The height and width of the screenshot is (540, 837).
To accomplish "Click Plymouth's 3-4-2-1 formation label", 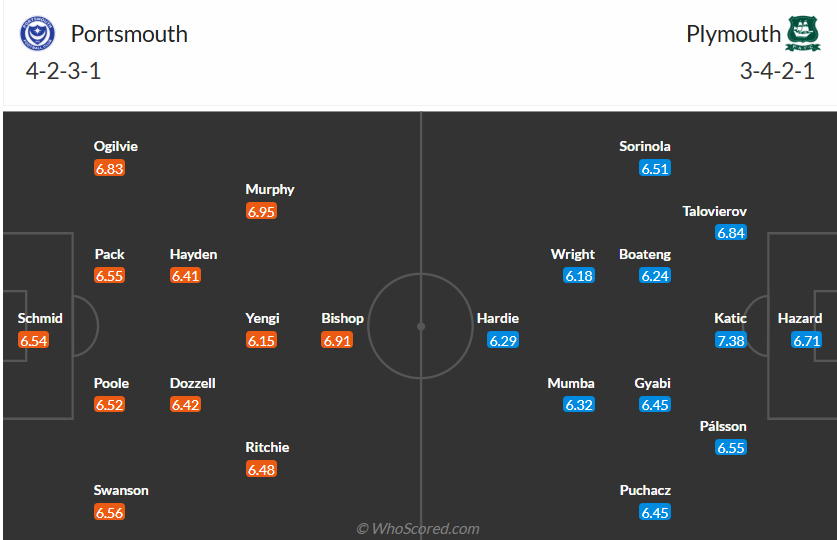I will tap(774, 71).
